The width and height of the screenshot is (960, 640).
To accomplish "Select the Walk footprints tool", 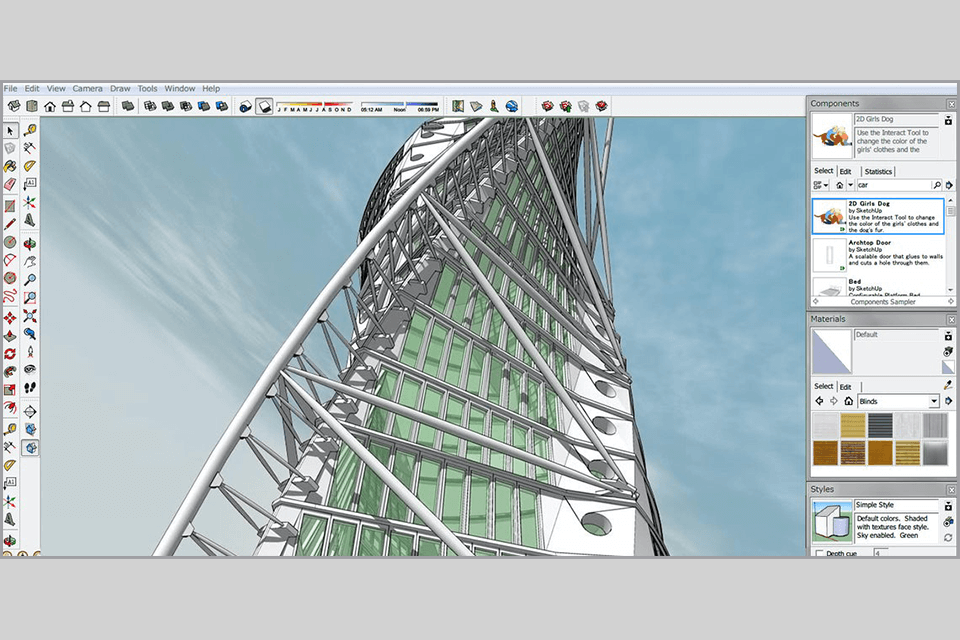I will point(30,388).
